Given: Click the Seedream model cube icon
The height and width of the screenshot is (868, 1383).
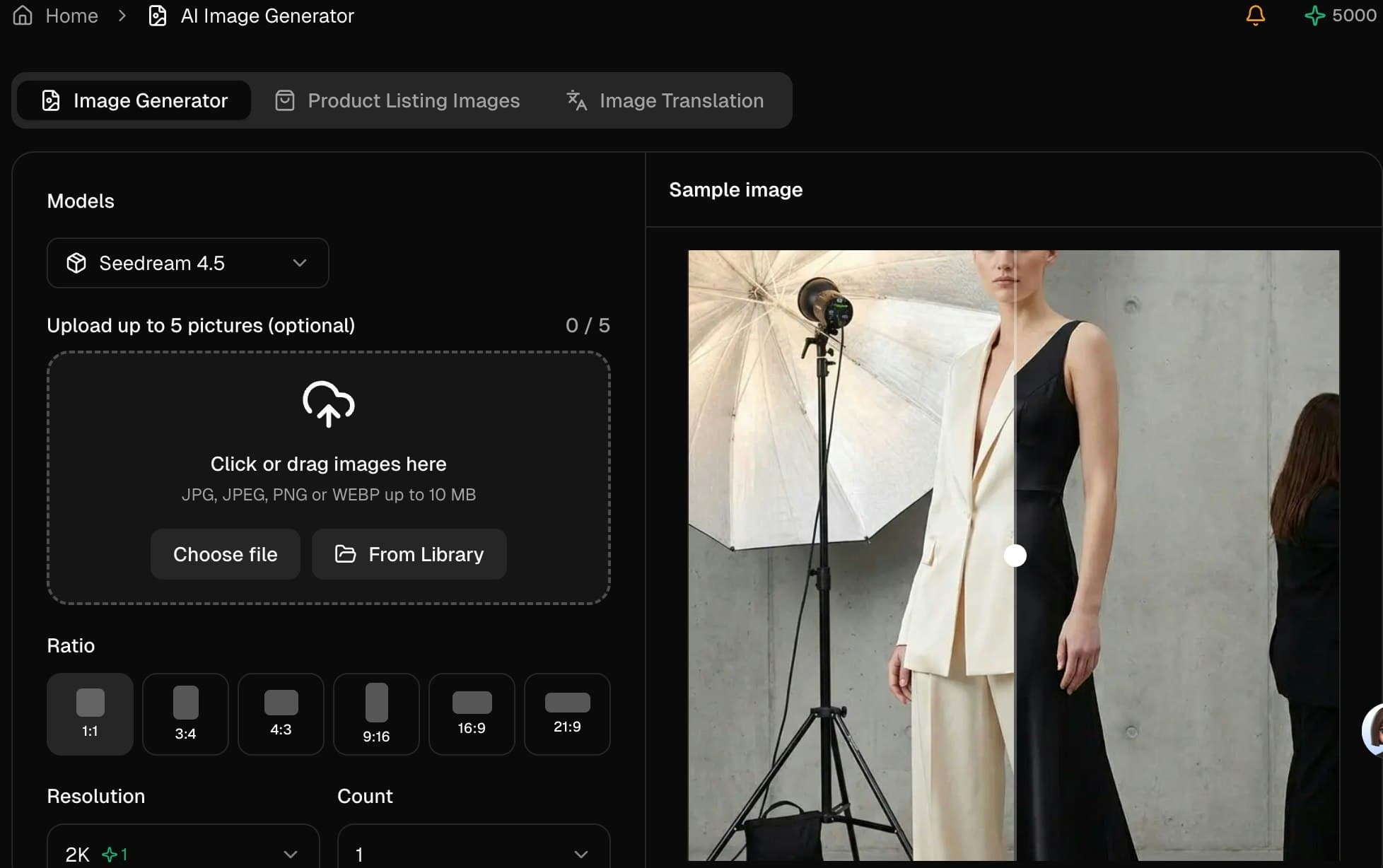Looking at the screenshot, I should pos(76,263).
